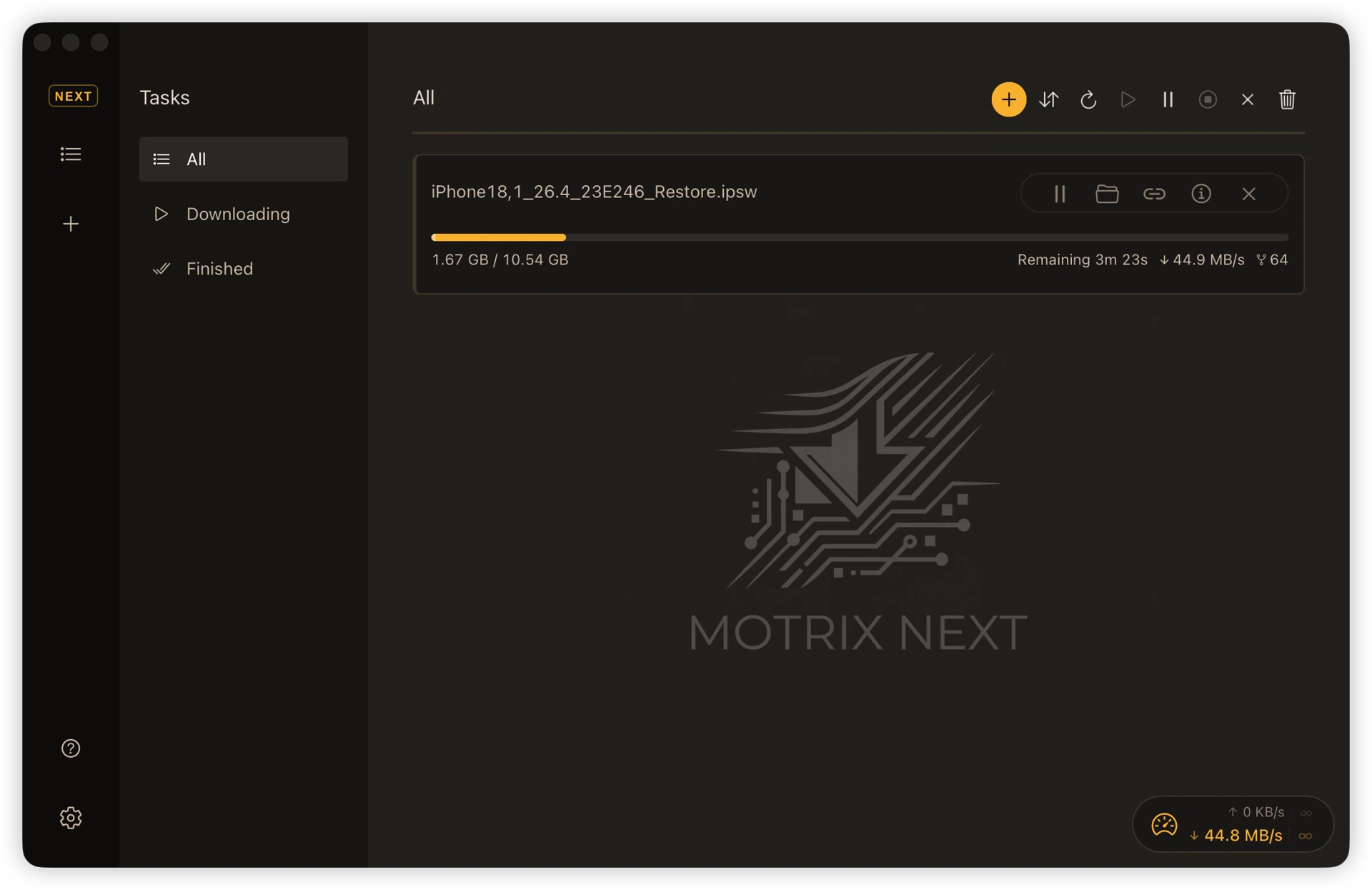The image size is (1372, 890).
Task: Refresh the task list
Action: [x=1088, y=99]
